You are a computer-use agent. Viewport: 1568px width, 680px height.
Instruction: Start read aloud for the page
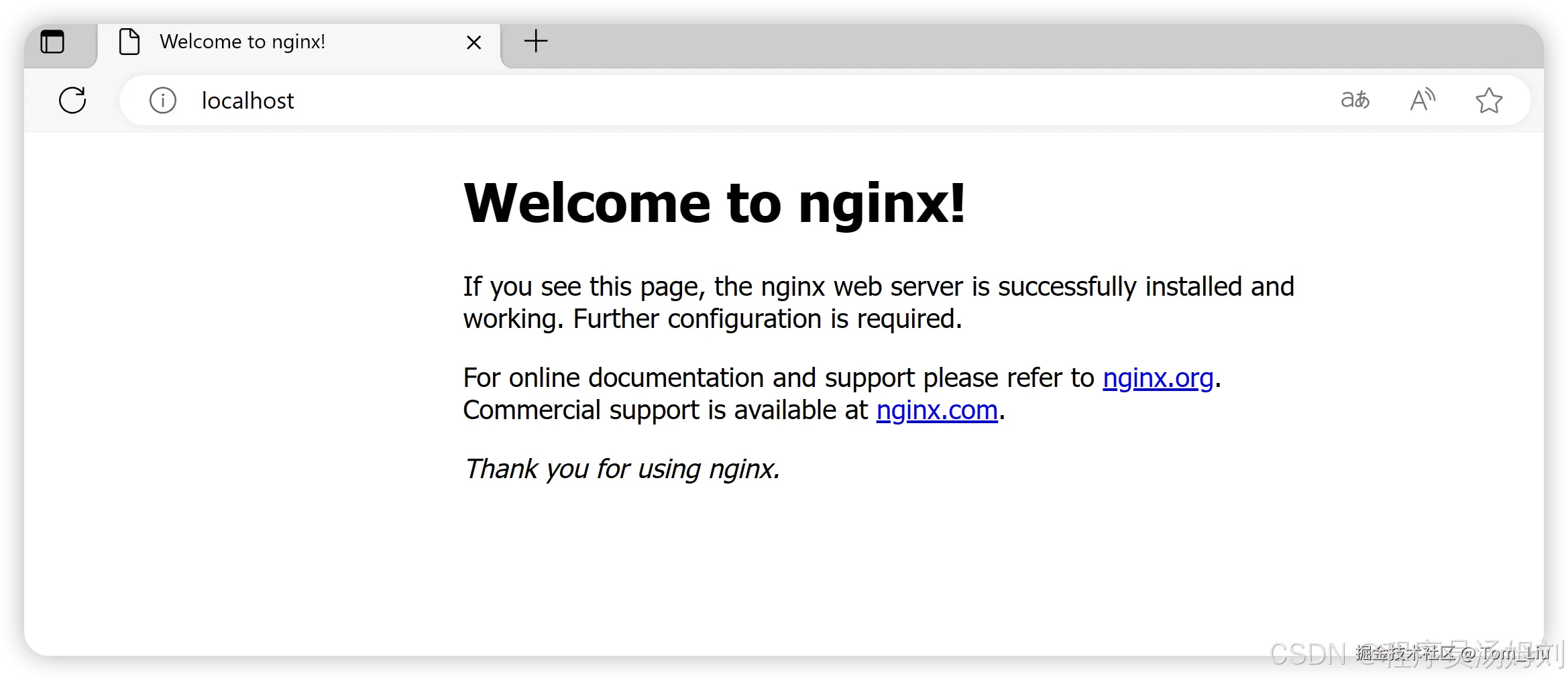tap(1422, 99)
